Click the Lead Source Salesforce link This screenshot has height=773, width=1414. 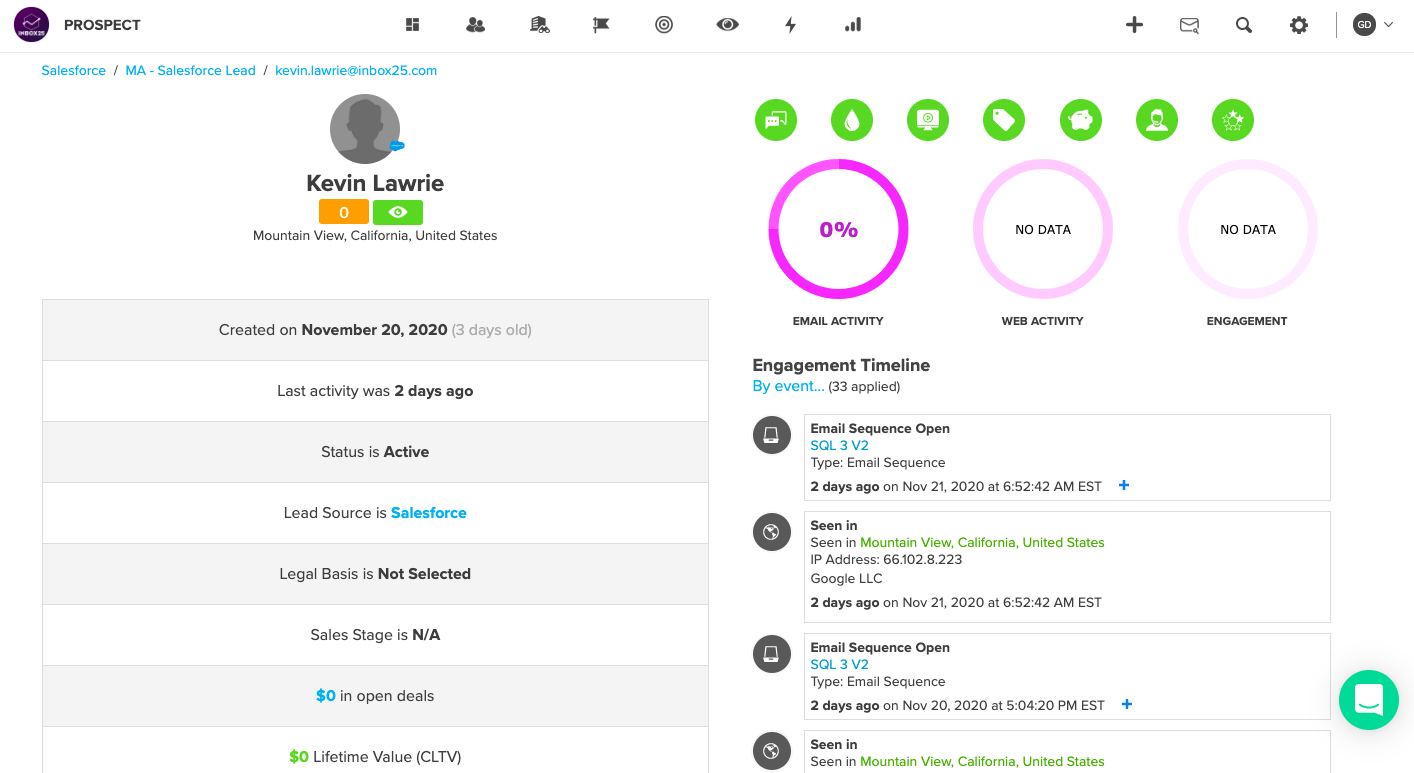pos(429,513)
